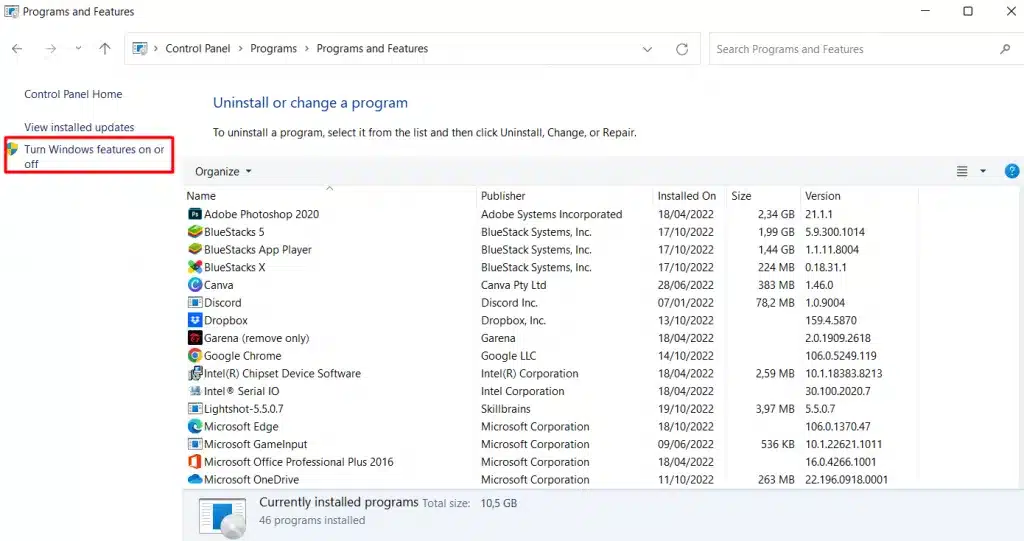Select the Google Chrome icon
The width and height of the screenshot is (1024, 541).
(x=195, y=356)
